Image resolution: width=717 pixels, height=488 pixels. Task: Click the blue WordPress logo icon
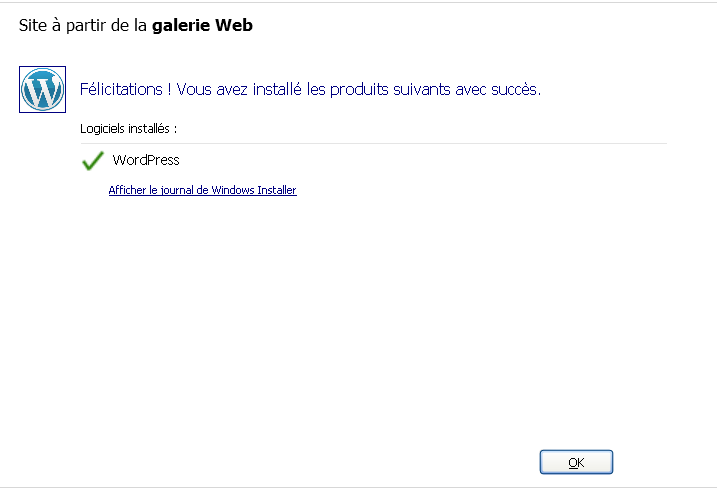(42, 89)
